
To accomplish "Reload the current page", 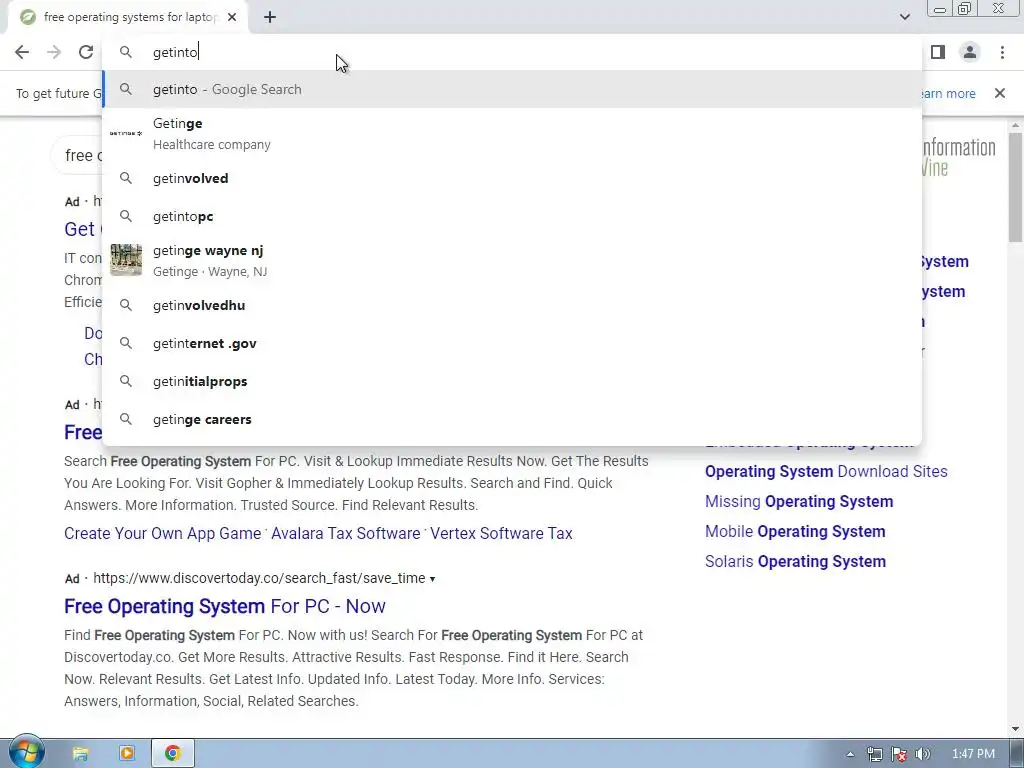I will pyautogui.click(x=86, y=52).
